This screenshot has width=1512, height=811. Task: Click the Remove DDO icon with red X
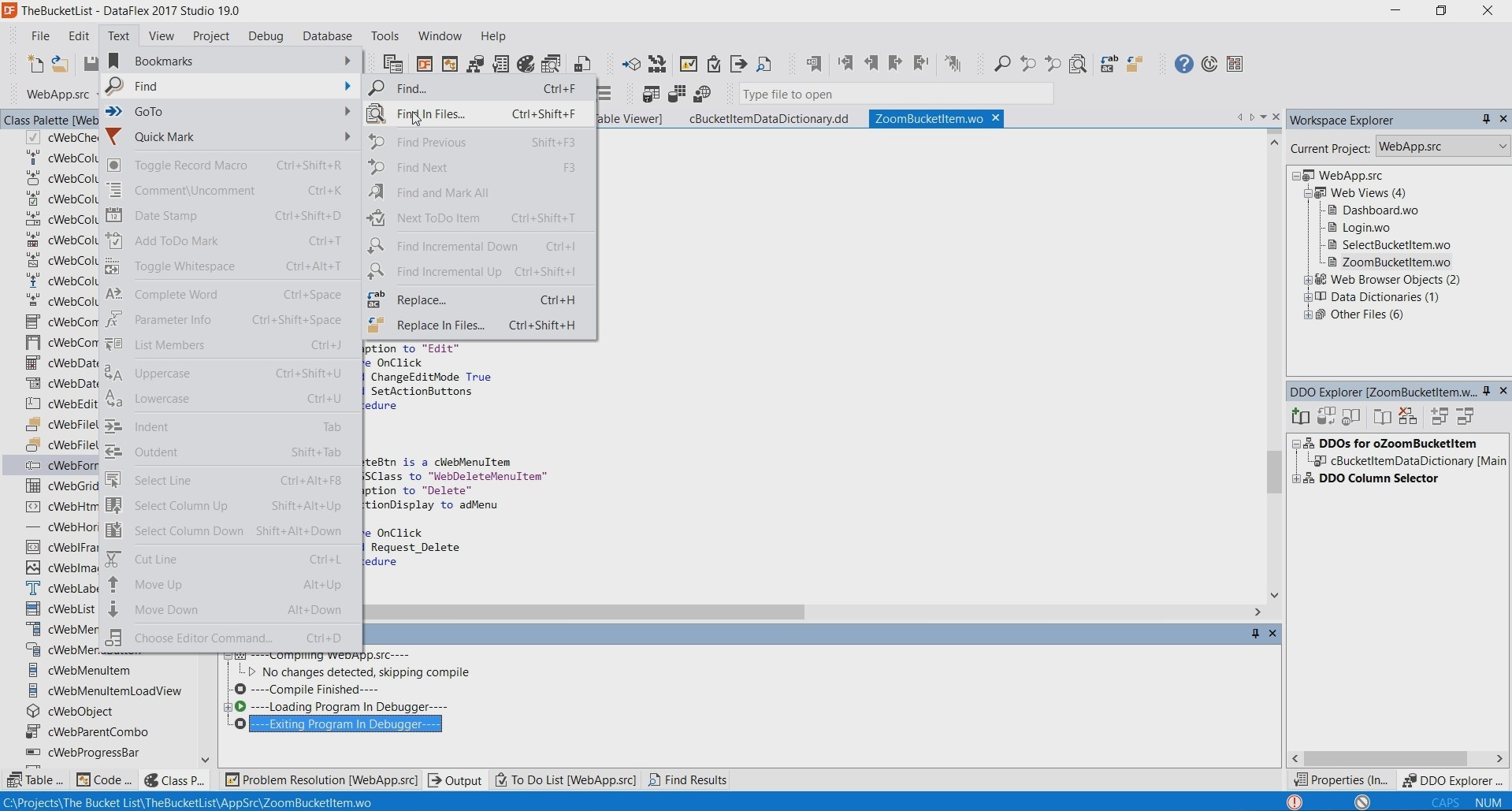point(1408,417)
